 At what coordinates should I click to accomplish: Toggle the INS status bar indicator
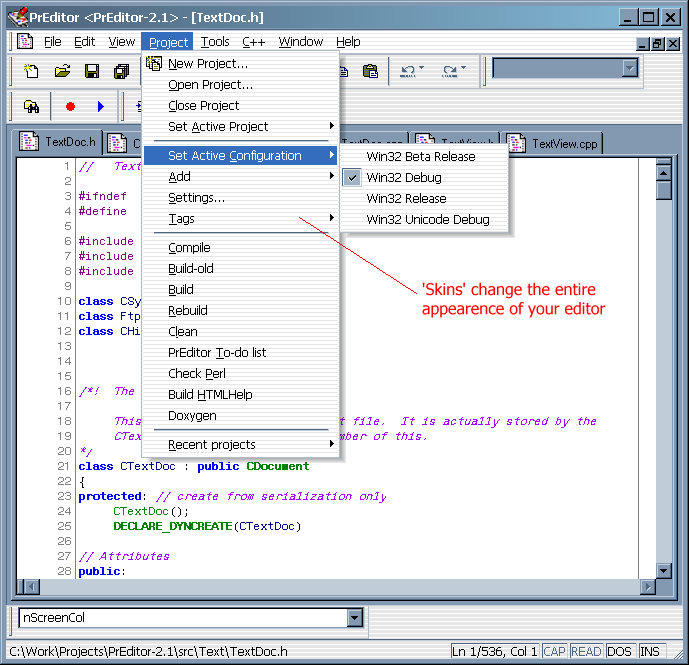650,651
